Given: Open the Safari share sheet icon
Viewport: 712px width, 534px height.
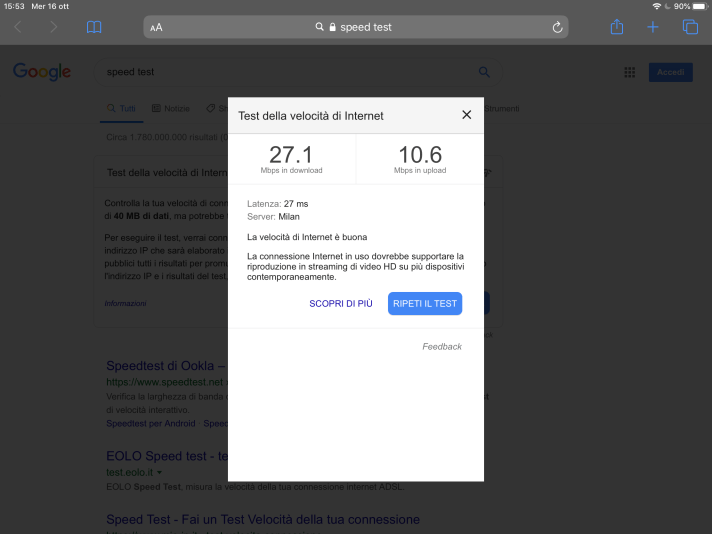Looking at the screenshot, I should pyautogui.click(x=617, y=27).
